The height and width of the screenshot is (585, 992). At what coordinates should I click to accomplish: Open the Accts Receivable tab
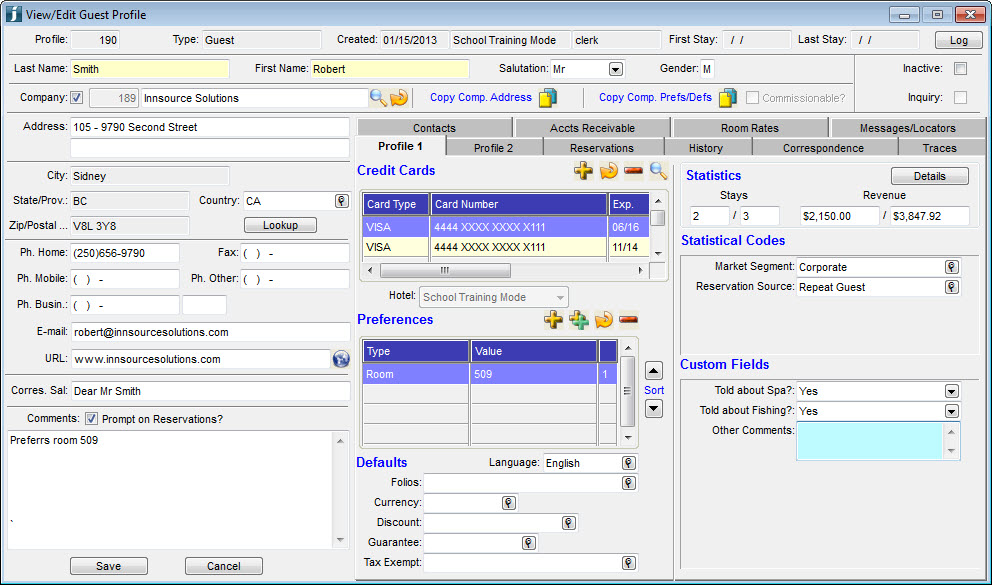[x=592, y=128]
